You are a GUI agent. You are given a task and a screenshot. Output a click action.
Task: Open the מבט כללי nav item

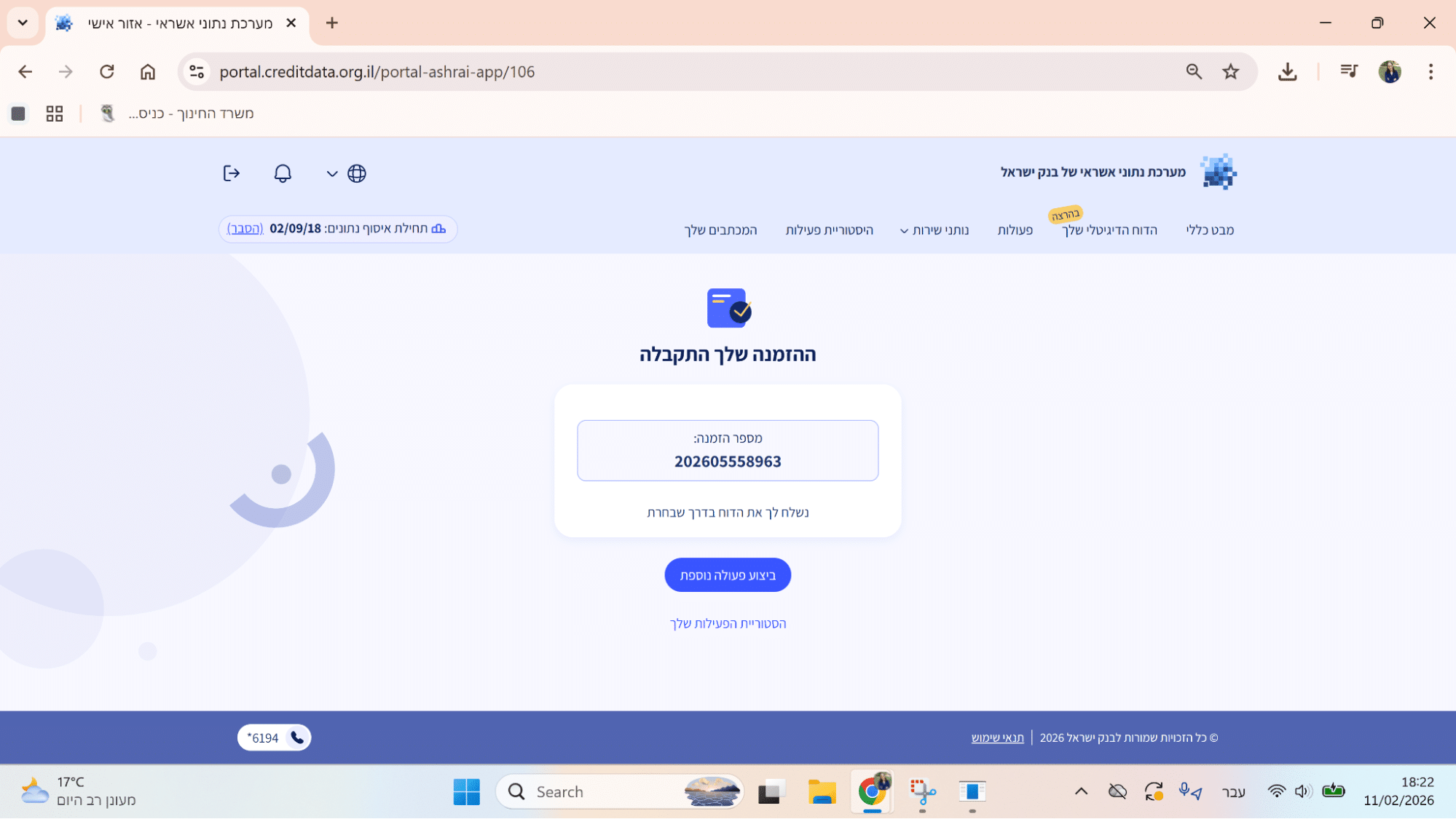pos(1210,230)
